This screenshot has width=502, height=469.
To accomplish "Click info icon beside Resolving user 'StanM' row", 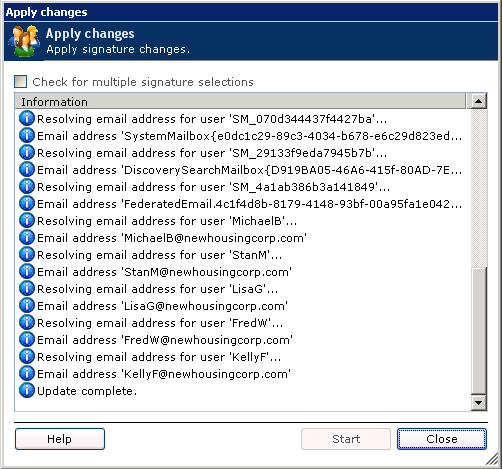I will [x=27, y=254].
